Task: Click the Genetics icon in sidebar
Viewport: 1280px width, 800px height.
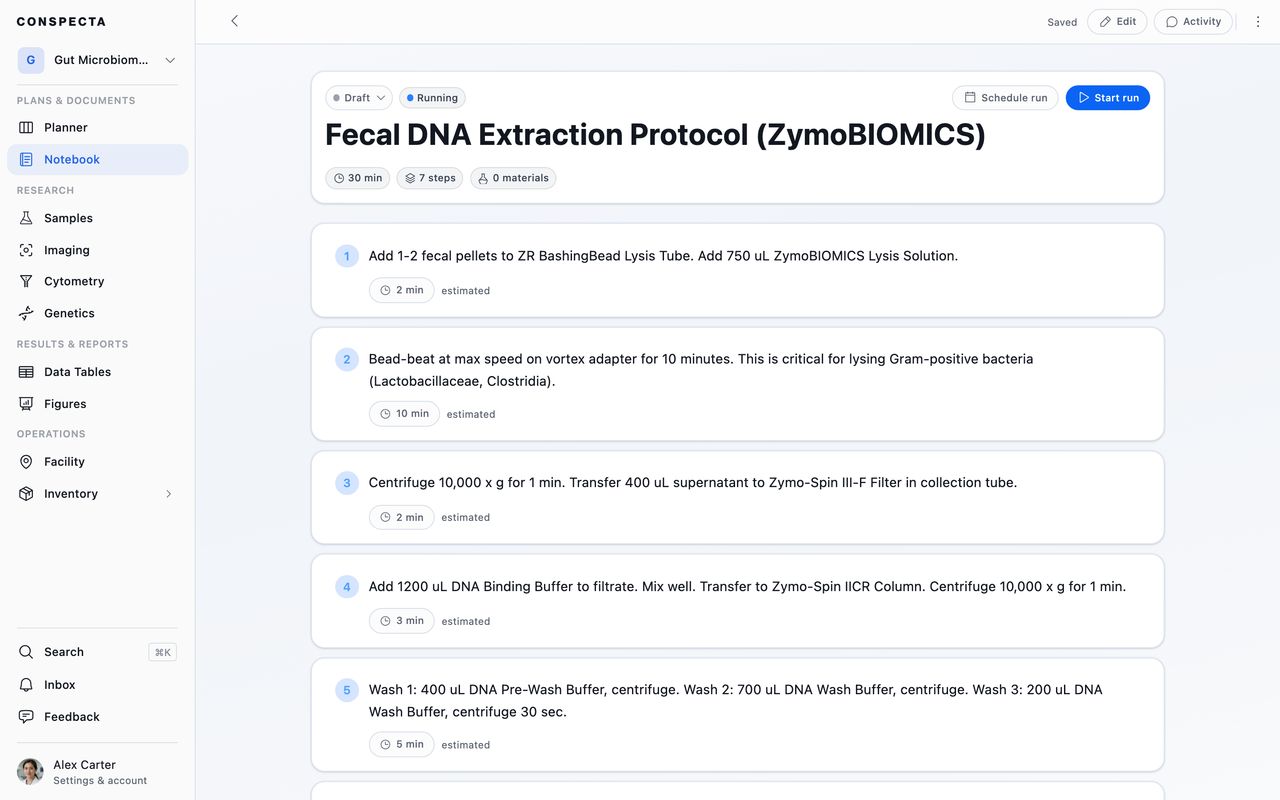Action: (26, 313)
